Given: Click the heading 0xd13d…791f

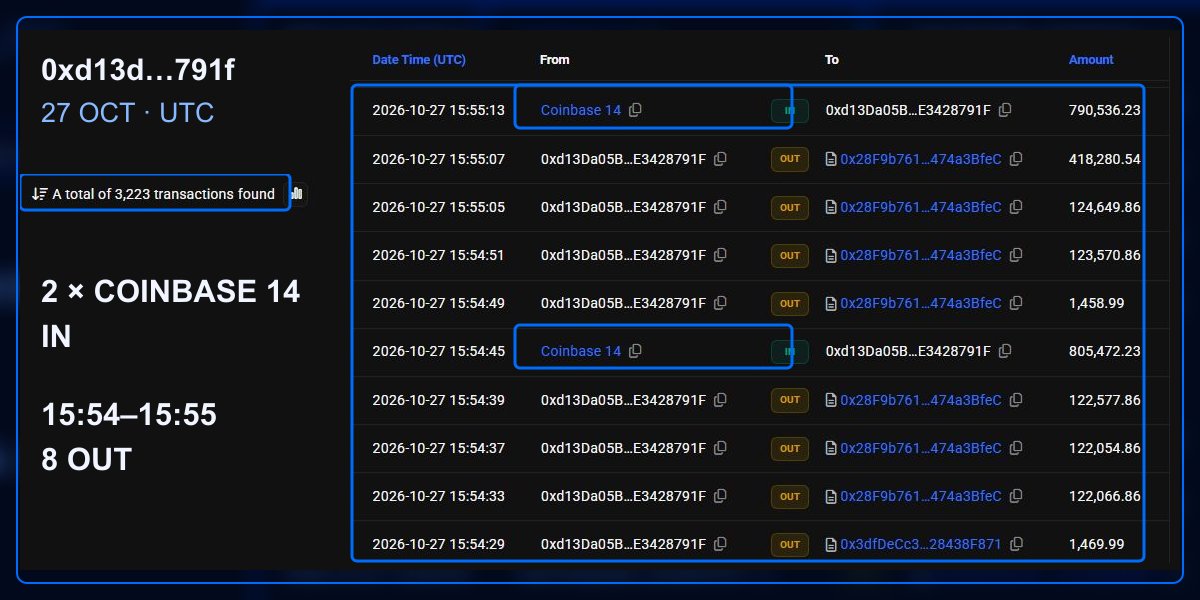Looking at the screenshot, I should [138, 71].
